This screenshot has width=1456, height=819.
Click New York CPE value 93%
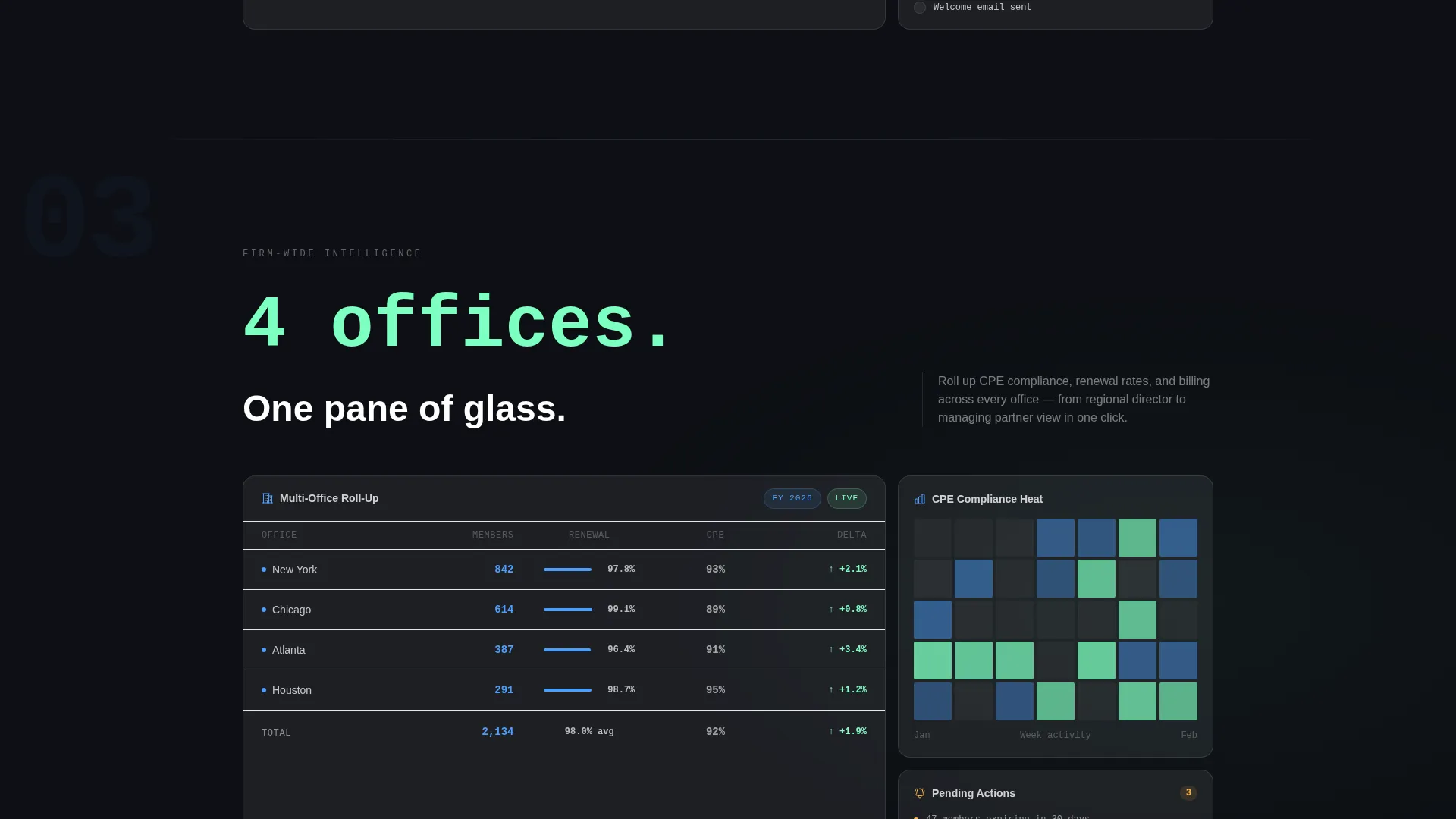tap(715, 570)
